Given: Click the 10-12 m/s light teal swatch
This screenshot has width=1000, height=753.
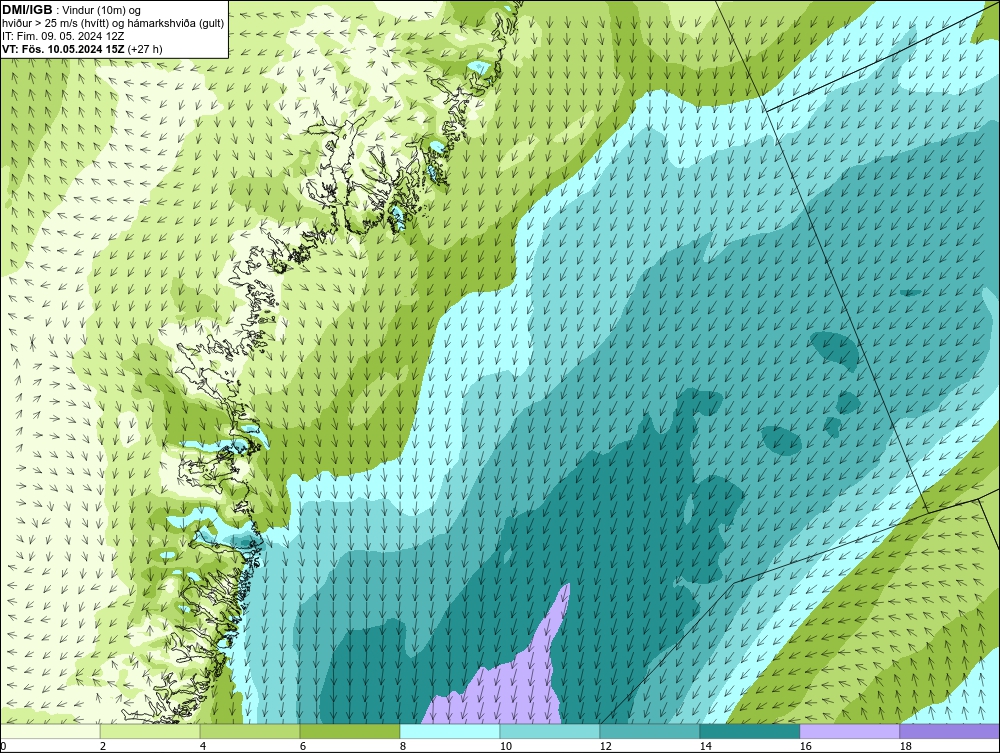Looking at the screenshot, I should point(550,731).
